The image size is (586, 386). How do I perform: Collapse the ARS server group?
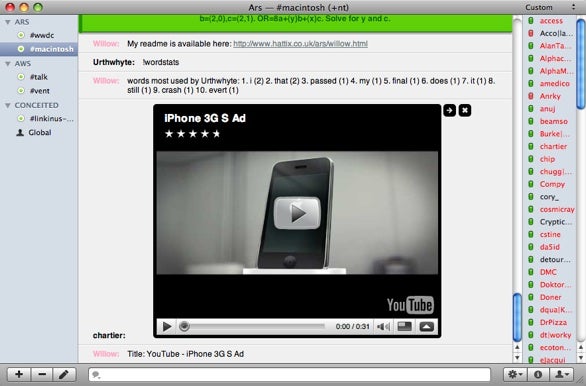(7, 22)
